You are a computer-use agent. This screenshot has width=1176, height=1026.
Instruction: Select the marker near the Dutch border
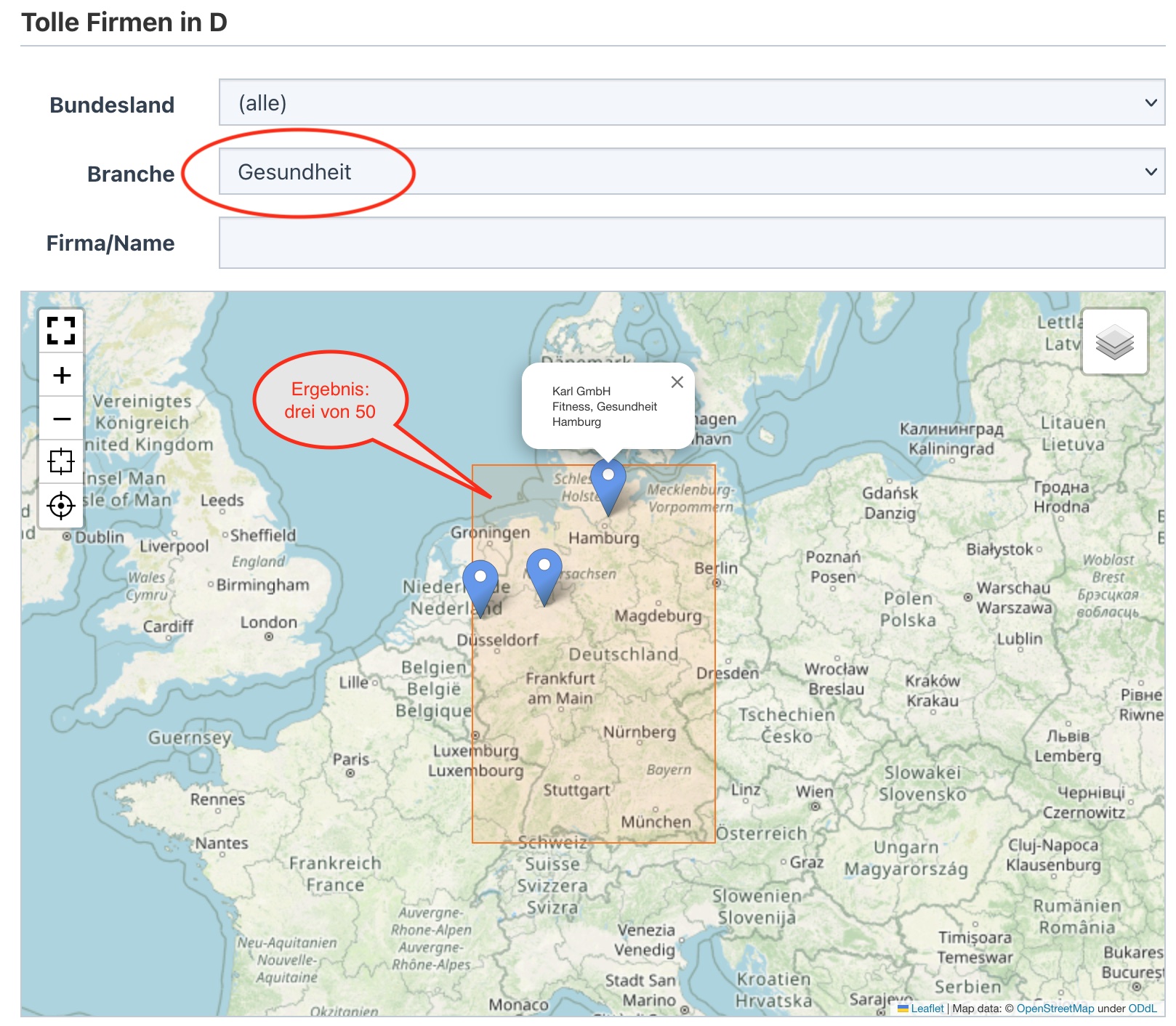click(x=480, y=589)
